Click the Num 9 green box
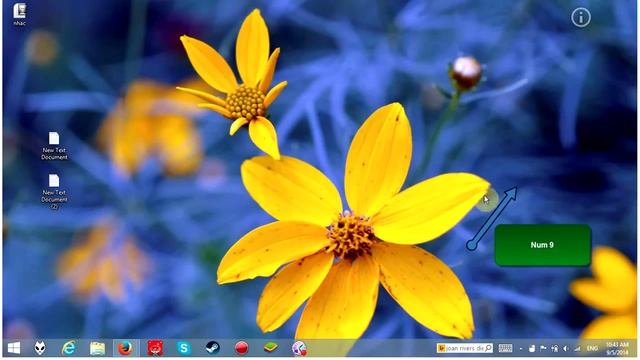The height and width of the screenshot is (360, 640). 542,245
